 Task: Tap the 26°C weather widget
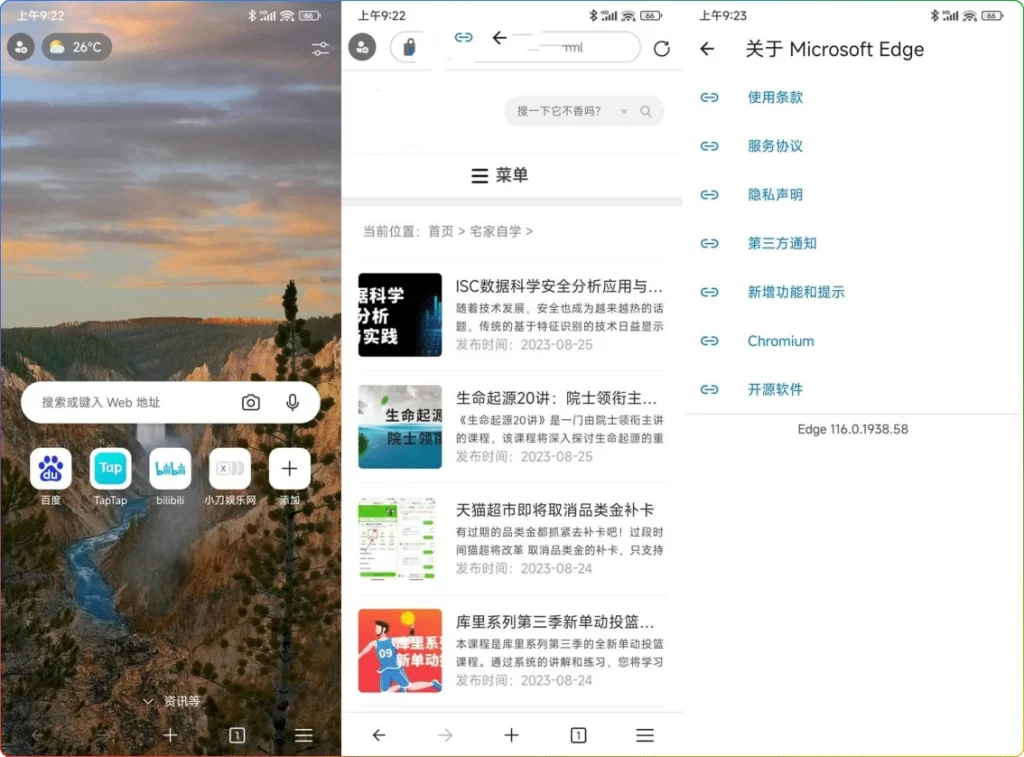point(77,47)
